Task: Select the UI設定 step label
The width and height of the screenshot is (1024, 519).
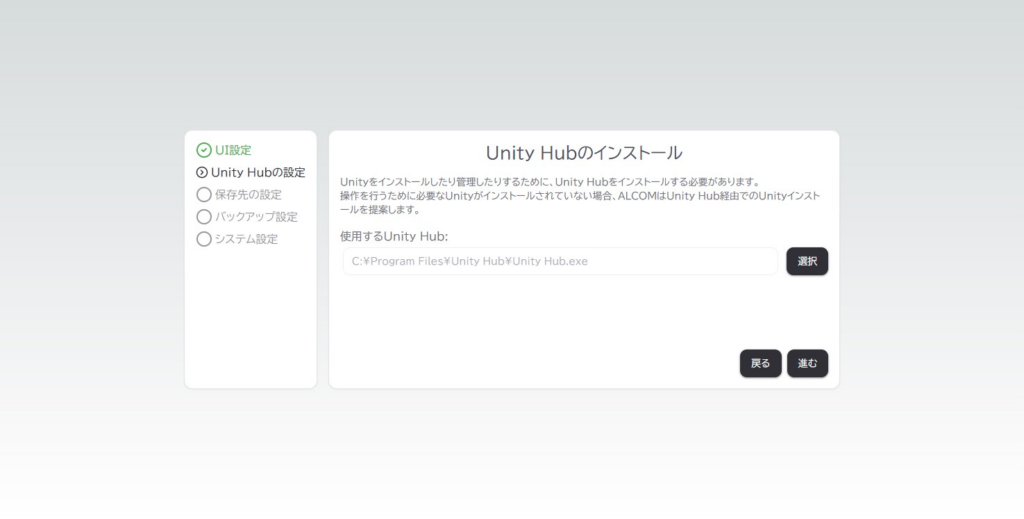Action: [233, 150]
